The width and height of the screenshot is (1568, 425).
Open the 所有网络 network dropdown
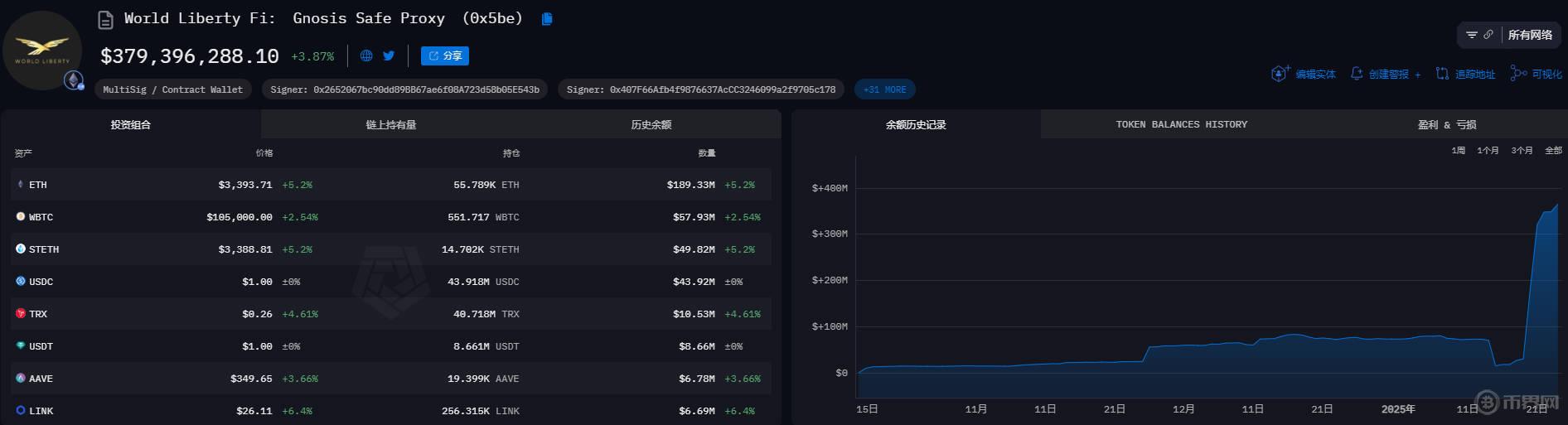(1530, 35)
